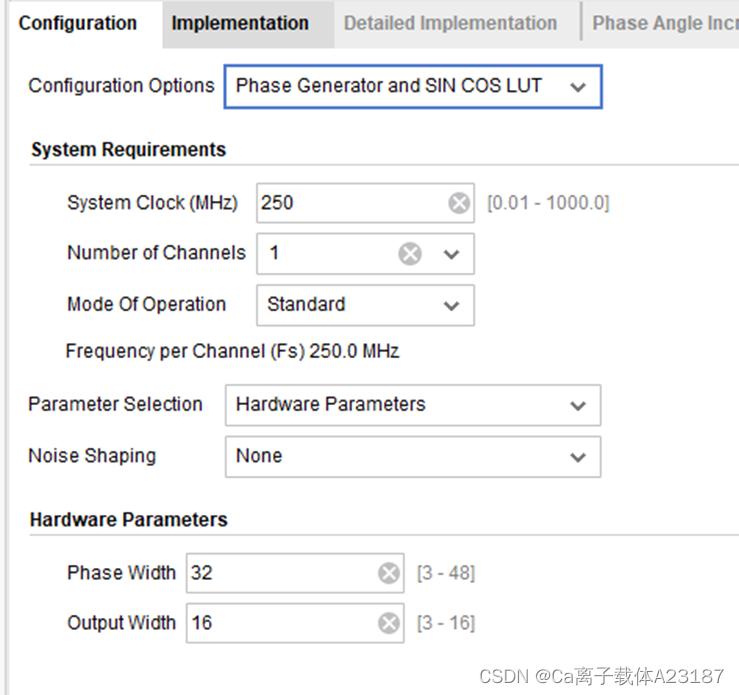Open the Detailed Implementation tab
The image size is (739, 695).
[x=450, y=24]
